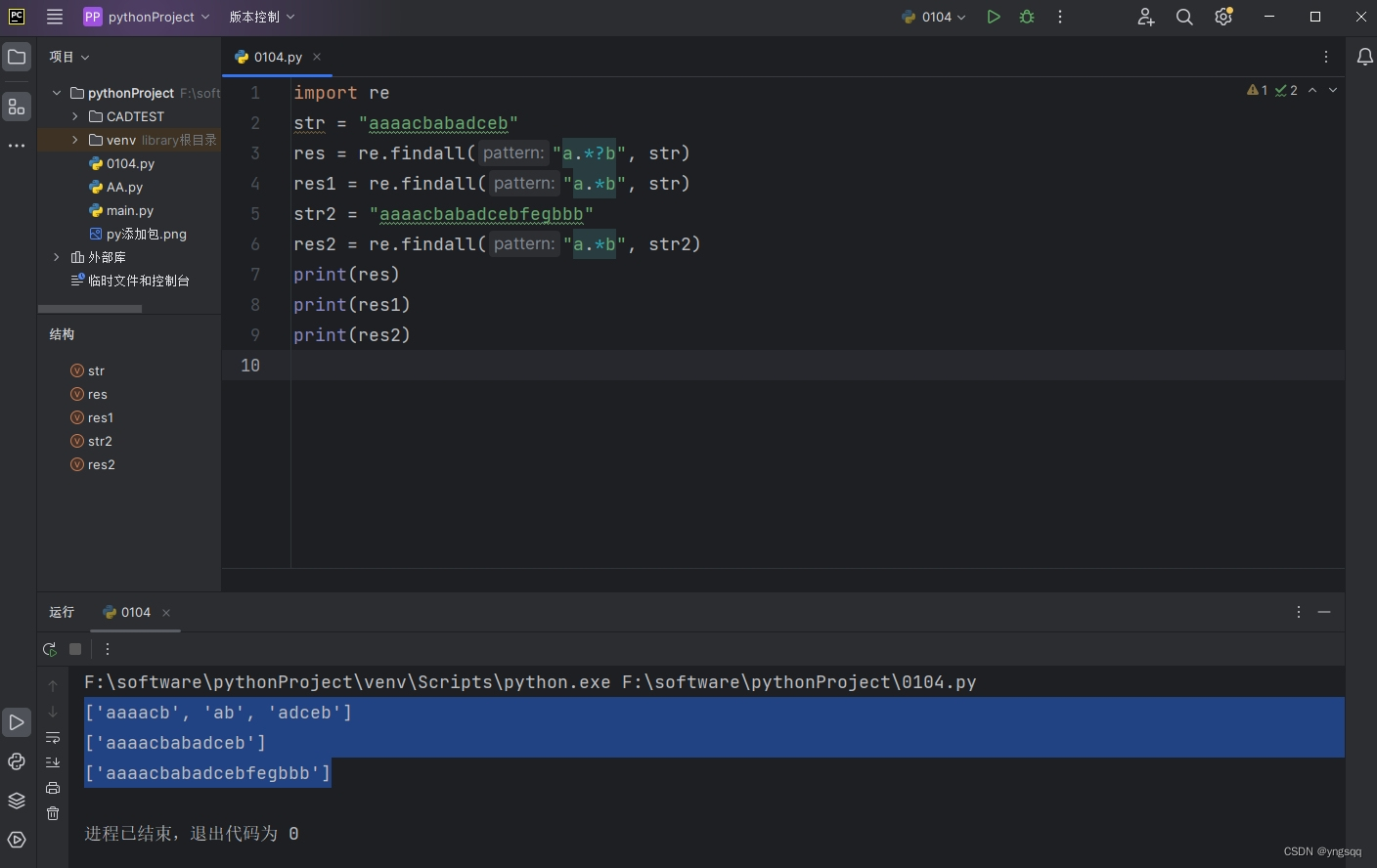Open the code-with-me user icon
The height and width of the screenshot is (868, 1377).
(1146, 17)
